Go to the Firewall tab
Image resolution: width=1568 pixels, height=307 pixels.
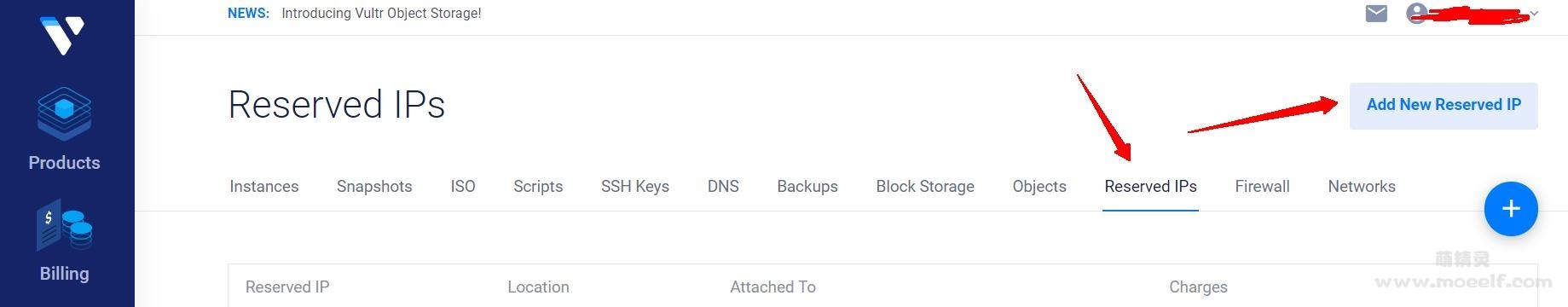click(1262, 187)
